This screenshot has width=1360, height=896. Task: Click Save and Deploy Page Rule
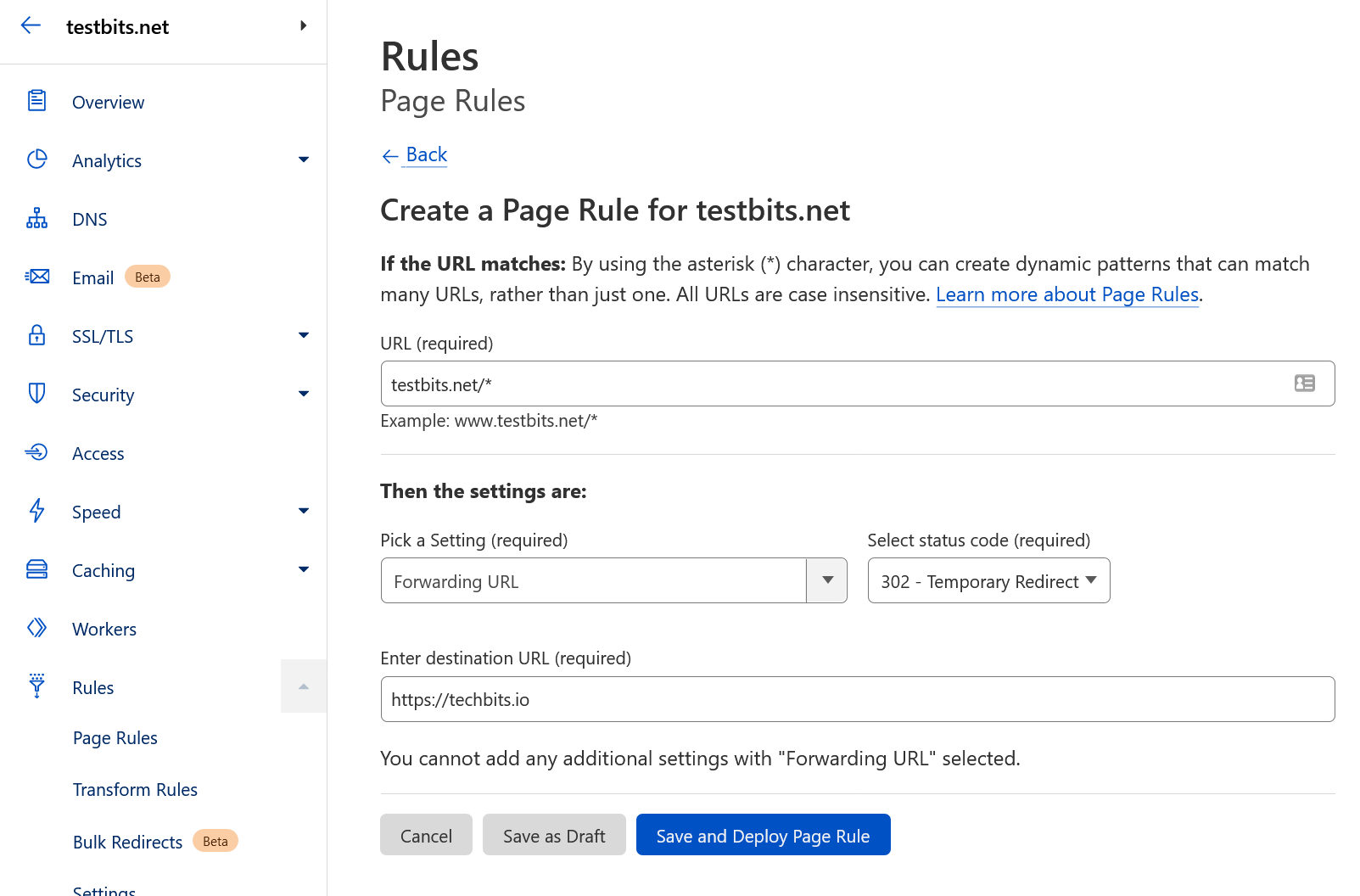762,835
